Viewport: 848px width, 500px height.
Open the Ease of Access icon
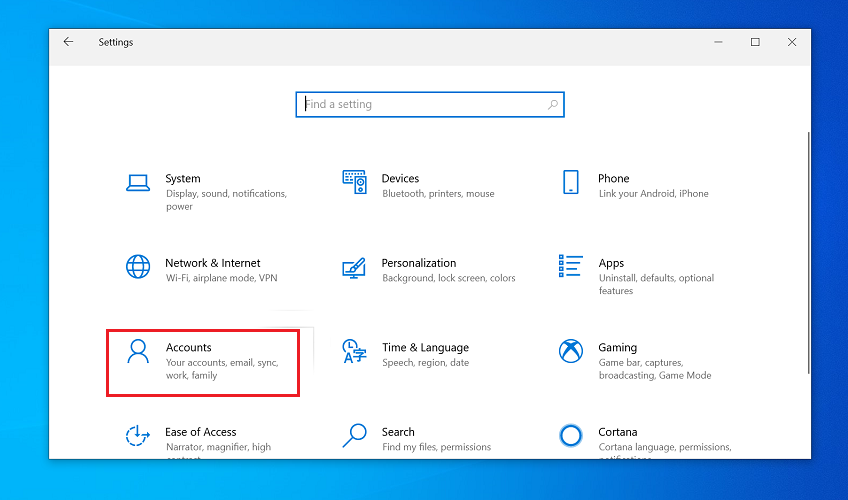tap(138, 435)
